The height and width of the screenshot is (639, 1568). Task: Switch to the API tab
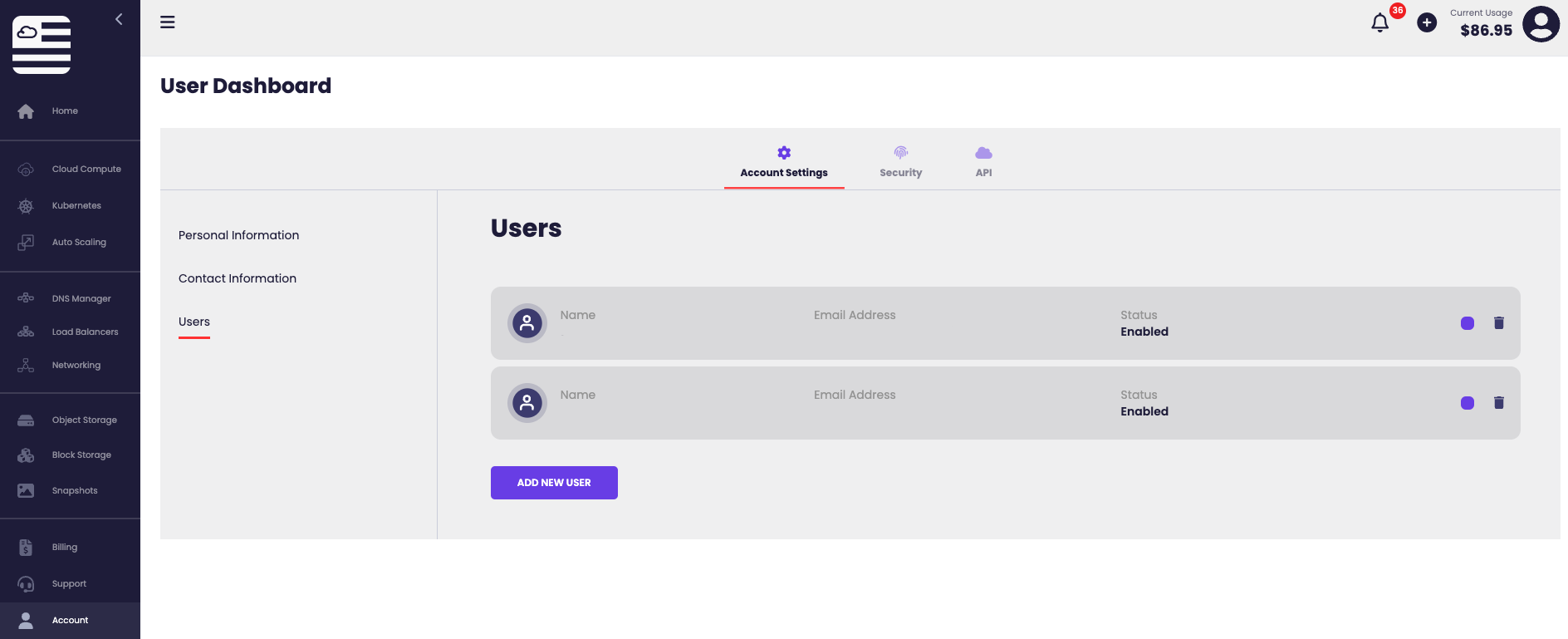click(x=983, y=162)
